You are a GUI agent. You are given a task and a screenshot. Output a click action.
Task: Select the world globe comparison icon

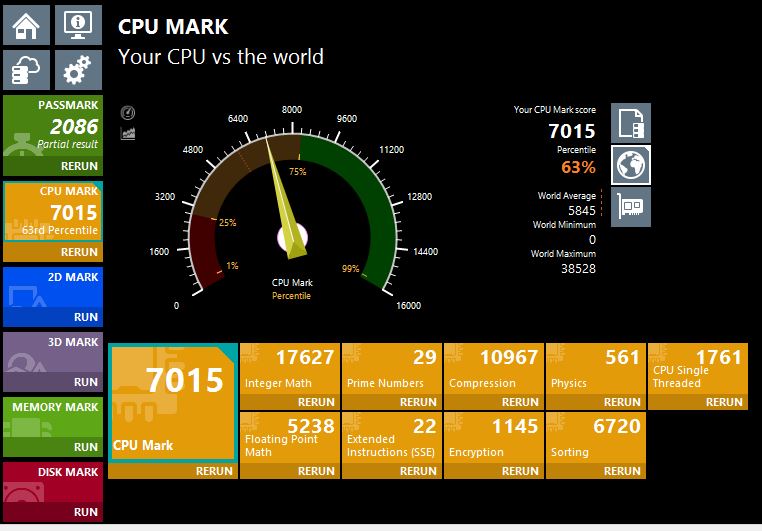[x=631, y=165]
